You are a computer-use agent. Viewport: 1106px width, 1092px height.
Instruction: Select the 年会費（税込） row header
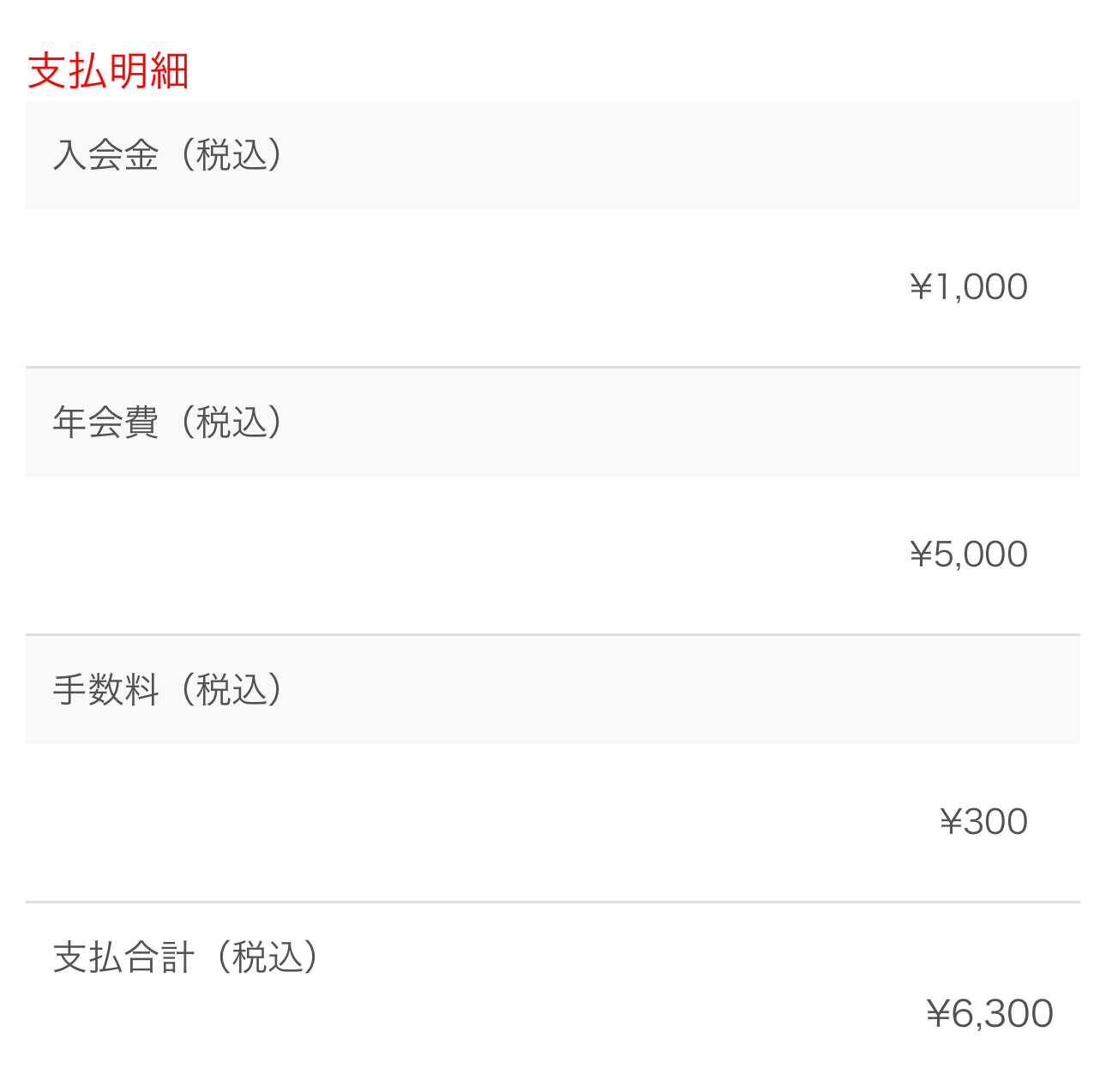click(x=553, y=423)
